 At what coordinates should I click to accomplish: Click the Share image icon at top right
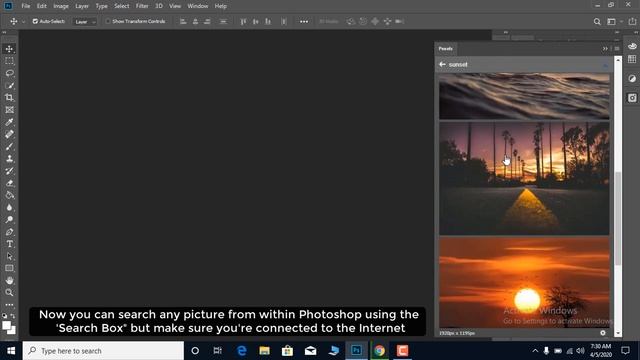click(632, 21)
